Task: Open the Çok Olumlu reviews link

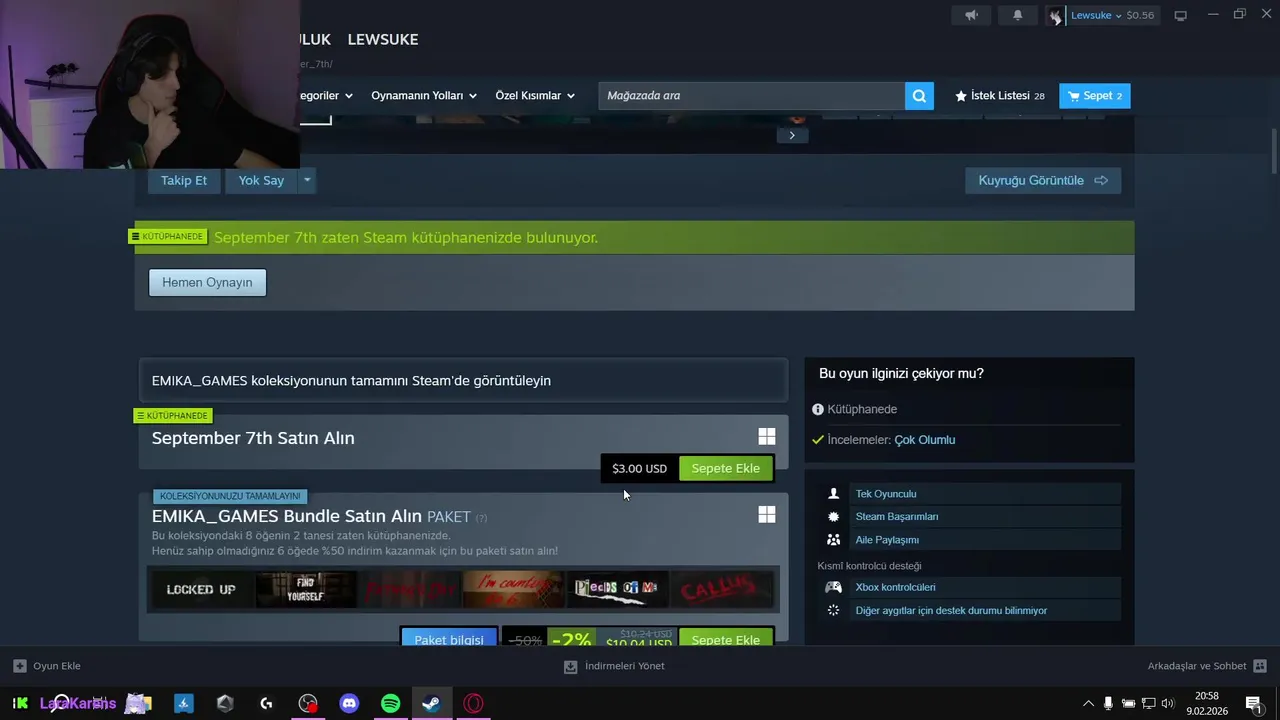Action: [x=925, y=440]
